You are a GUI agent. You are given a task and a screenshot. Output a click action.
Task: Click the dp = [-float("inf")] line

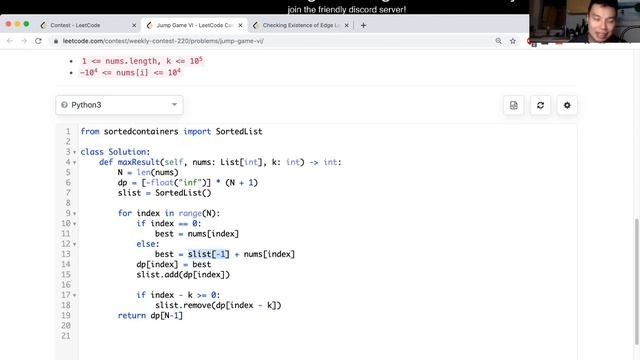point(188,182)
